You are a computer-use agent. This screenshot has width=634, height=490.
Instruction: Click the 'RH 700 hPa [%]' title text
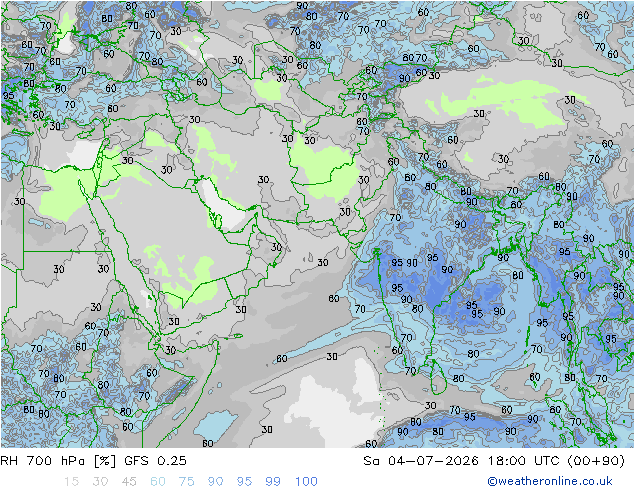coord(58,461)
